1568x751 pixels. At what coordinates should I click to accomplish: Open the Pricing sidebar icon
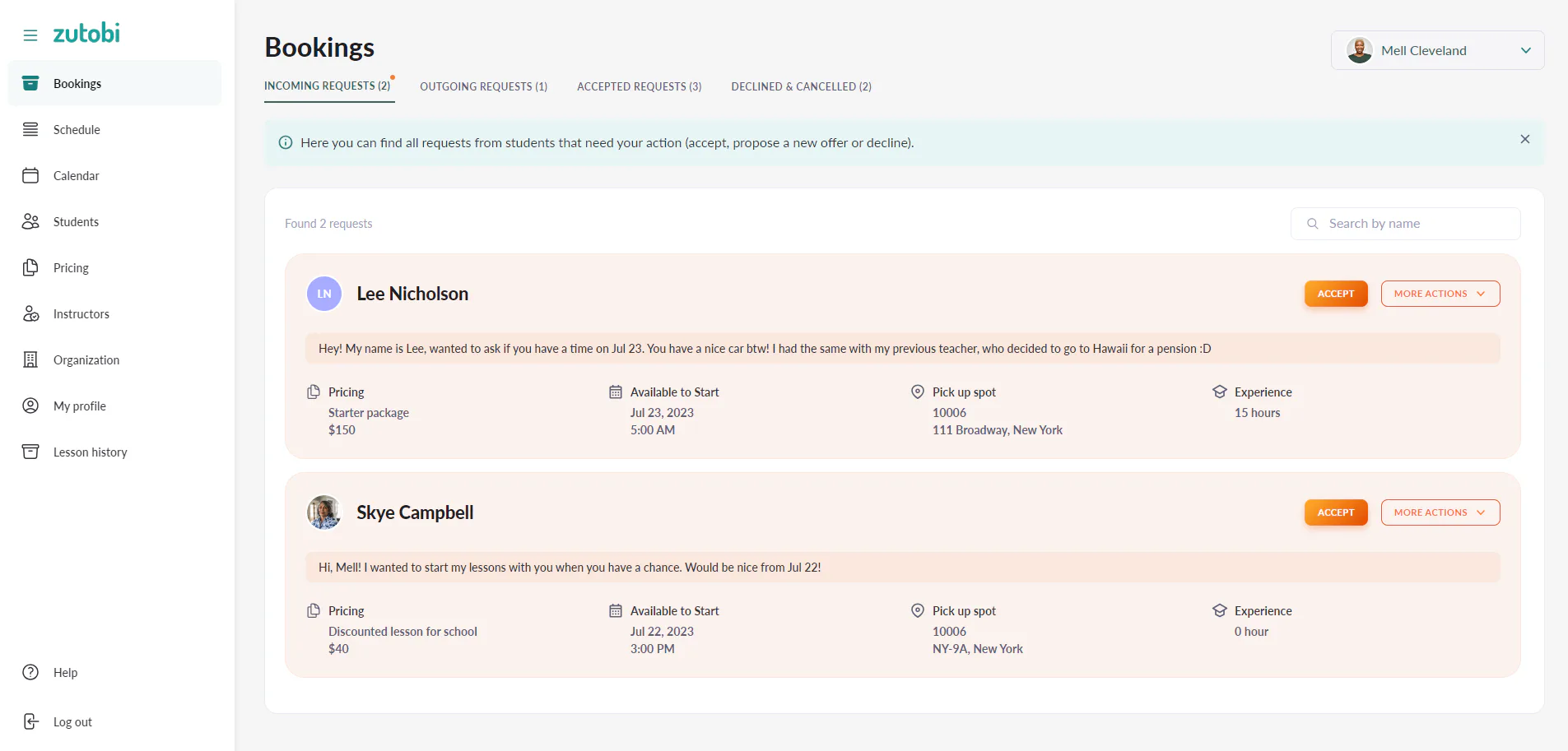coord(30,267)
